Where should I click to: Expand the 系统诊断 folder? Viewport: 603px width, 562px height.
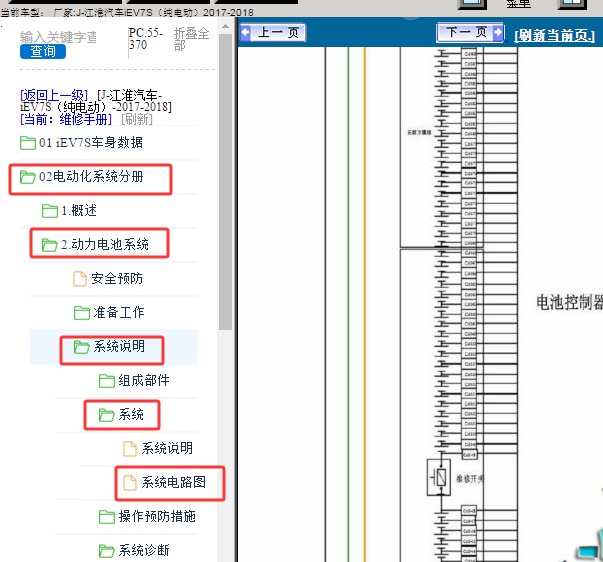pyautogui.click(x=144, y=550)
